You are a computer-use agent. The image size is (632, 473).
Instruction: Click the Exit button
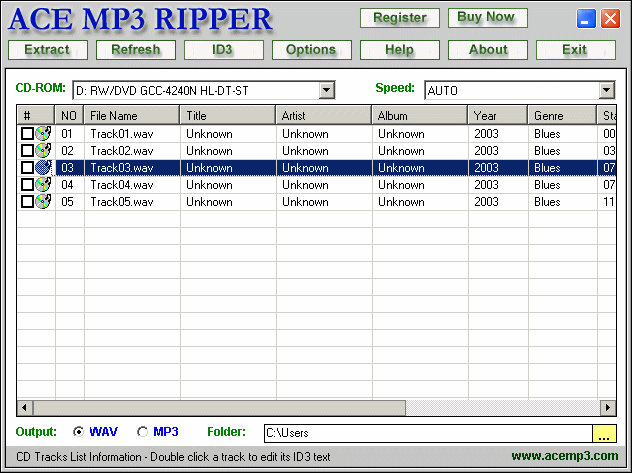pos(576,50)
